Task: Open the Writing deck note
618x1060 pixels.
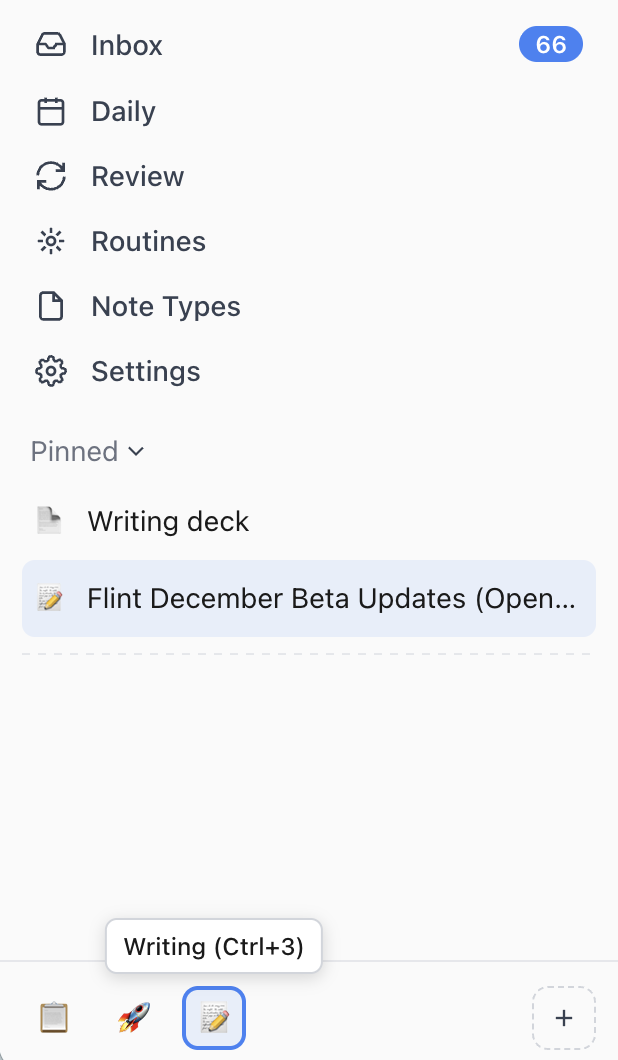Action: [168, 521]
